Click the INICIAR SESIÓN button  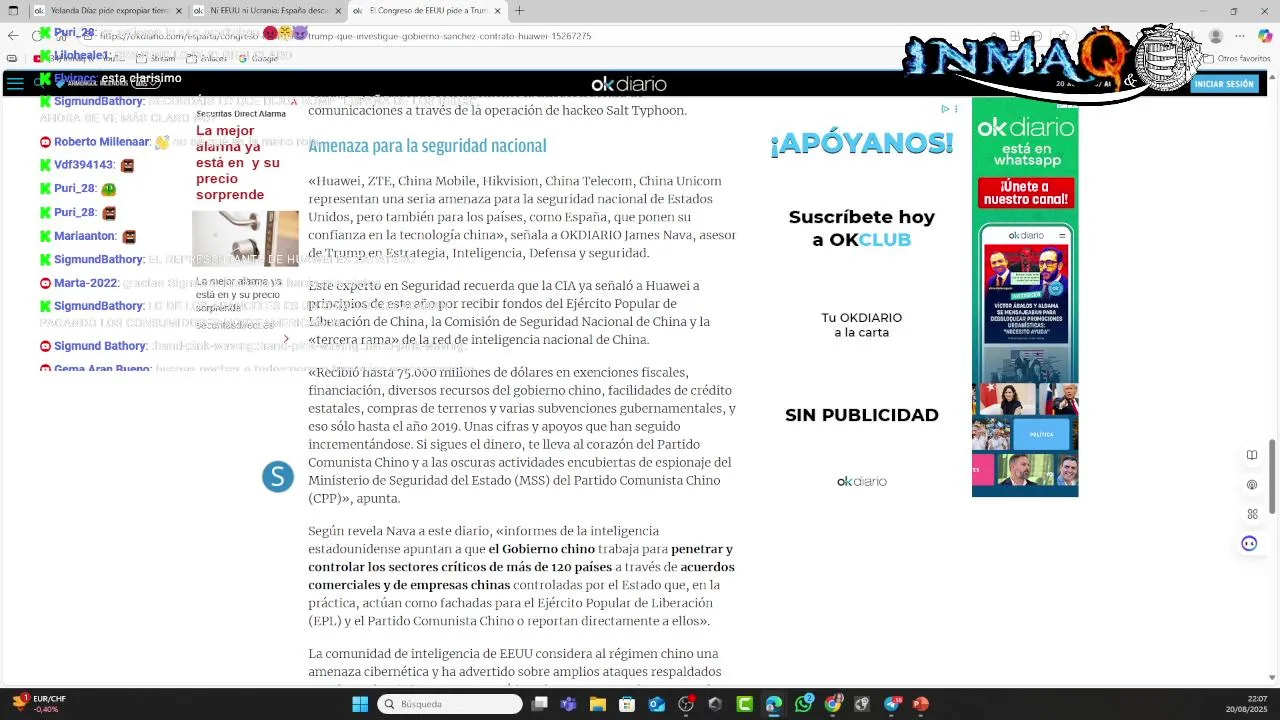click(1223, 84)
